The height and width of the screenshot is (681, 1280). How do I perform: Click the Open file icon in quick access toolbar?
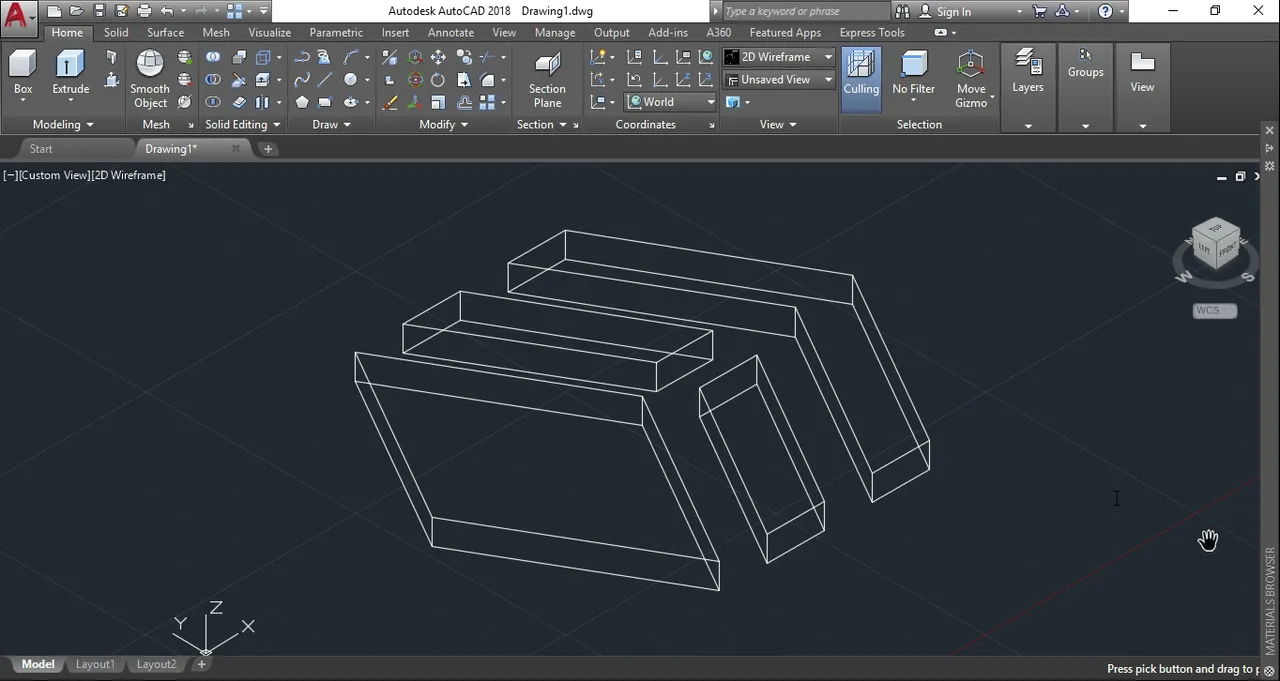tap(76, 11)
